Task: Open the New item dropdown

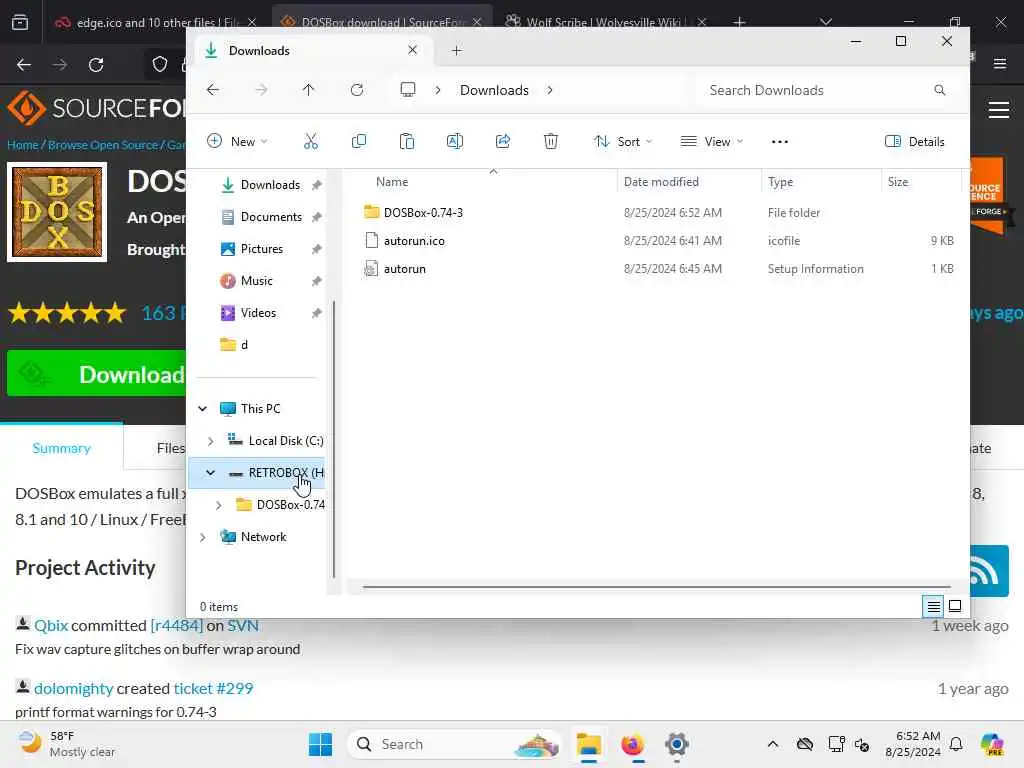Action: (x=237, y=141)
